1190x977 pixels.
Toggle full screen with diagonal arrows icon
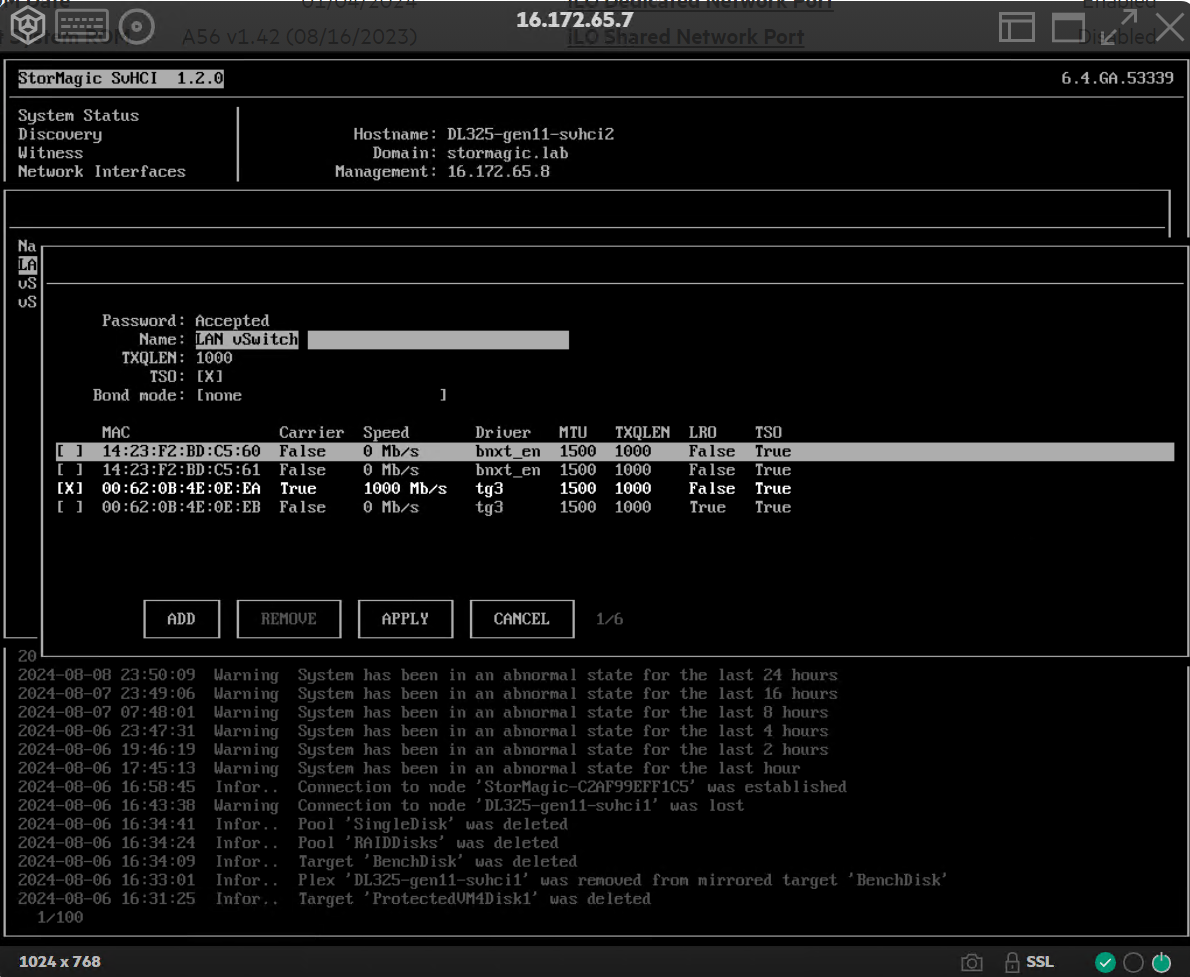(1119, 27)
